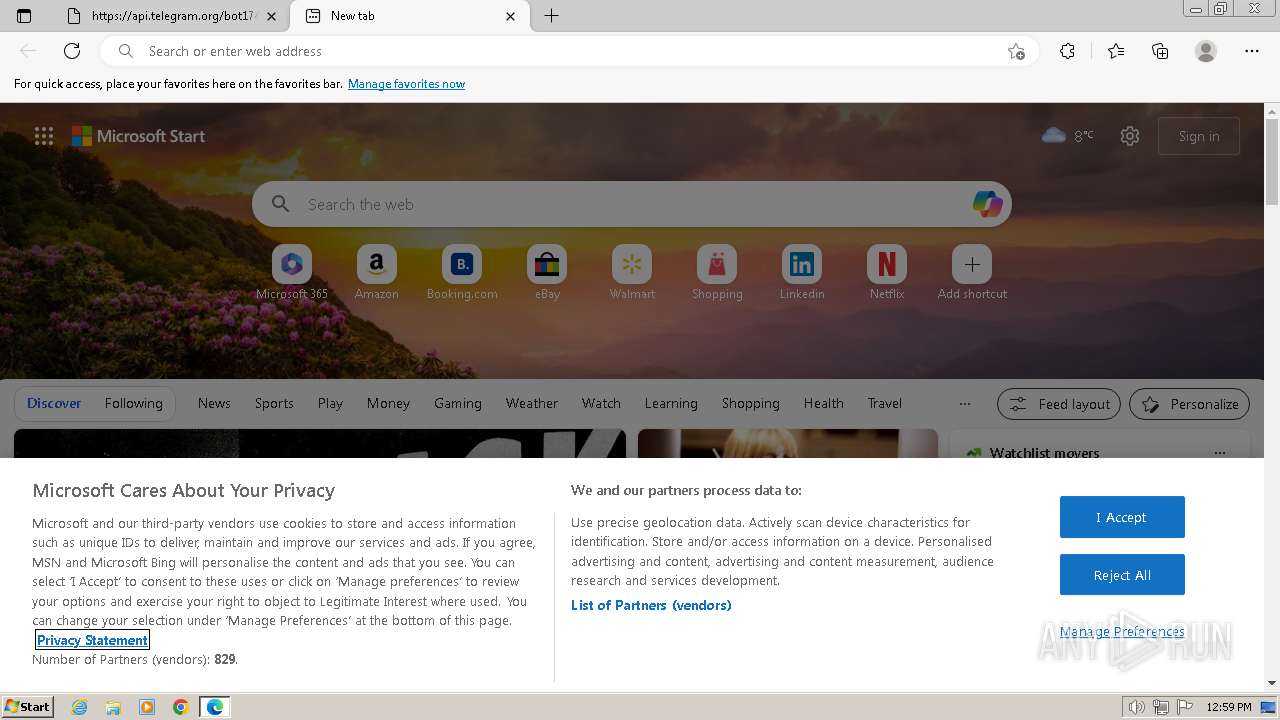Viewport: 1280px width, 720px height.
Task: Open the Windows Start menu
Action: [27, 707]
